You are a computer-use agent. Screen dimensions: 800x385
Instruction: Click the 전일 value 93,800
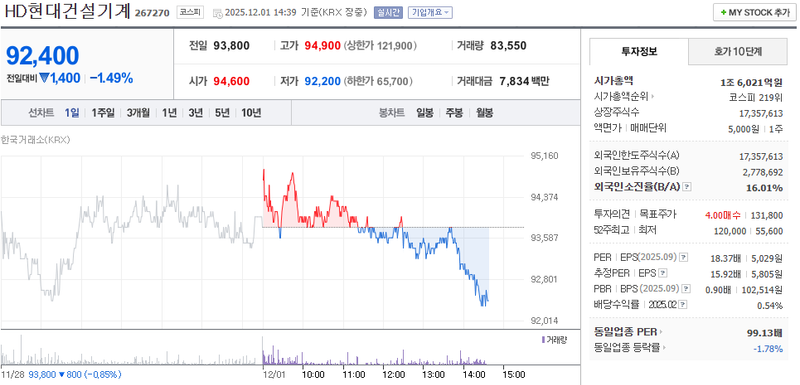(x=232, y=46)
